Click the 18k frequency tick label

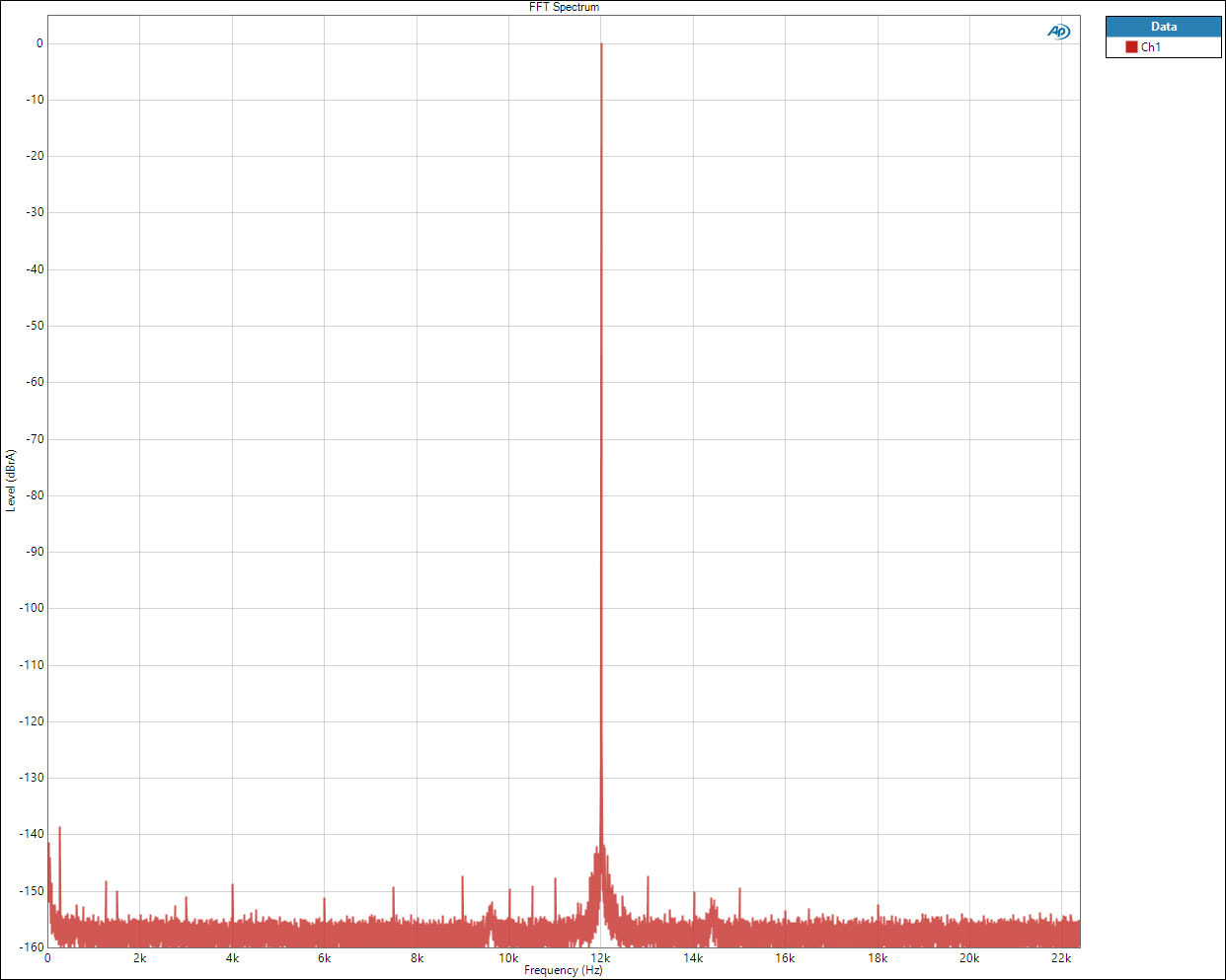[x=878, y=958]
